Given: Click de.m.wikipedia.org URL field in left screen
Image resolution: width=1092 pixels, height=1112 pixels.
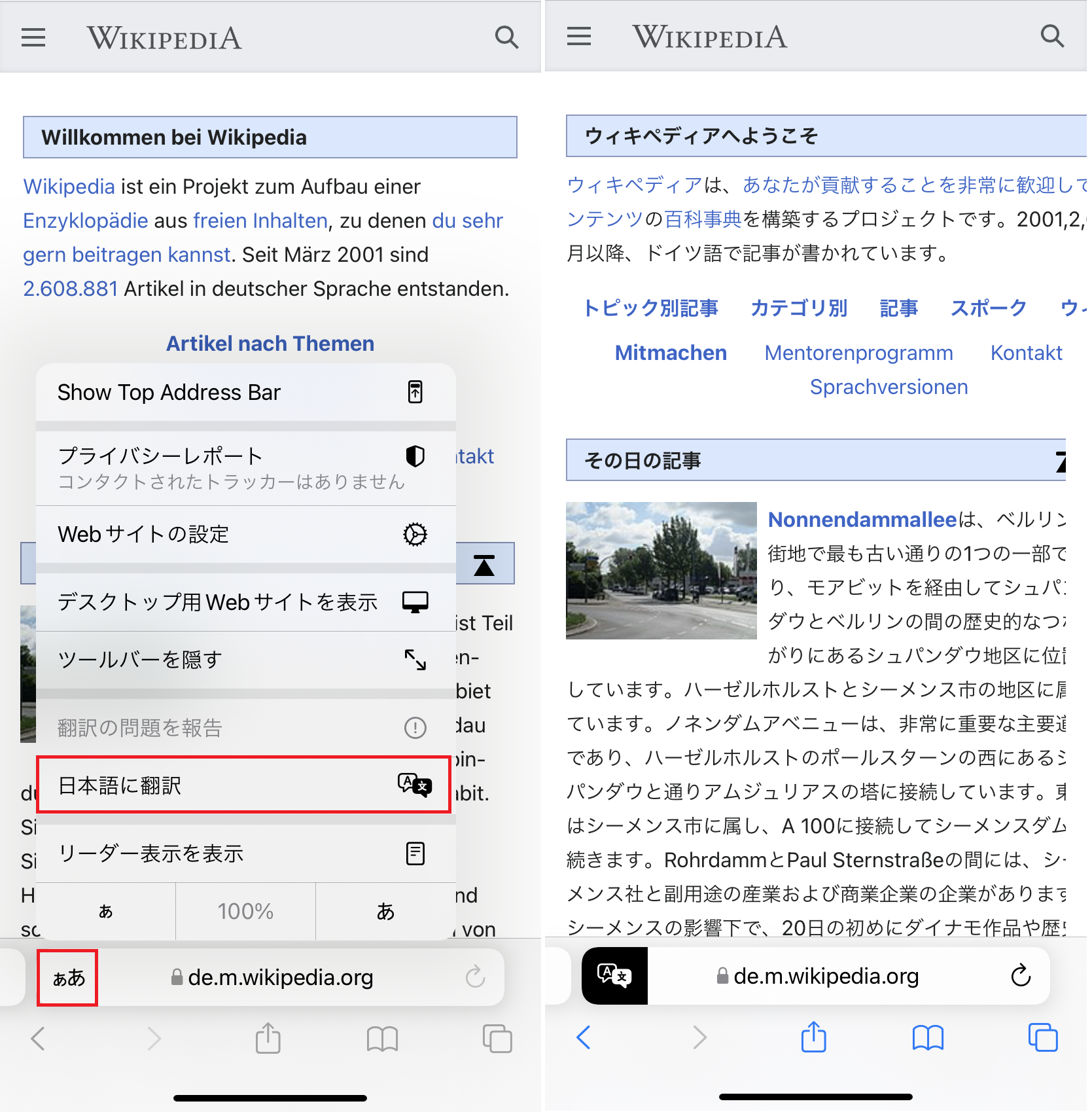Looking at the screenshot, I should (x=272, y=977).
